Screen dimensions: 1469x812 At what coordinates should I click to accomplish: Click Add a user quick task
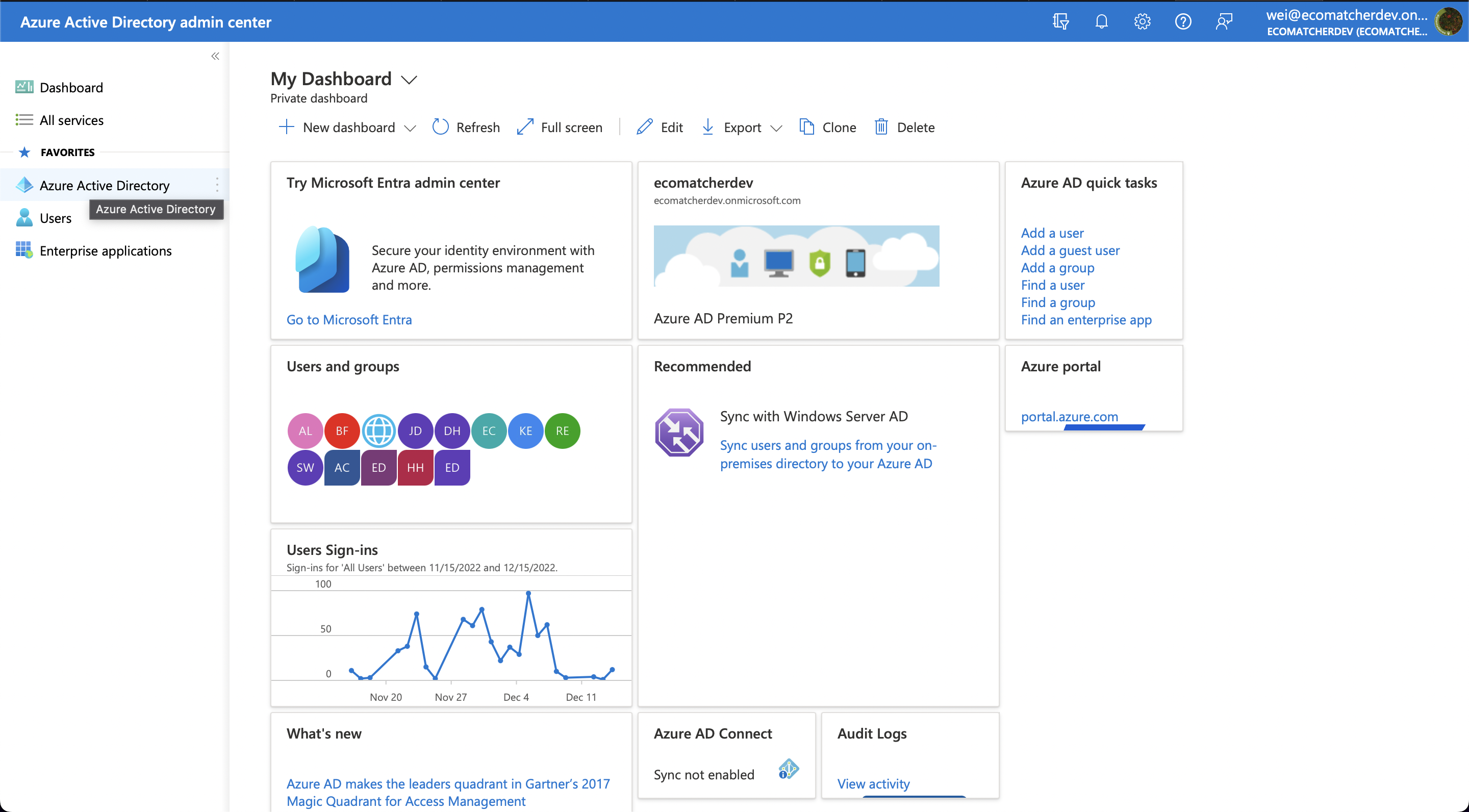coord(1052,233)
